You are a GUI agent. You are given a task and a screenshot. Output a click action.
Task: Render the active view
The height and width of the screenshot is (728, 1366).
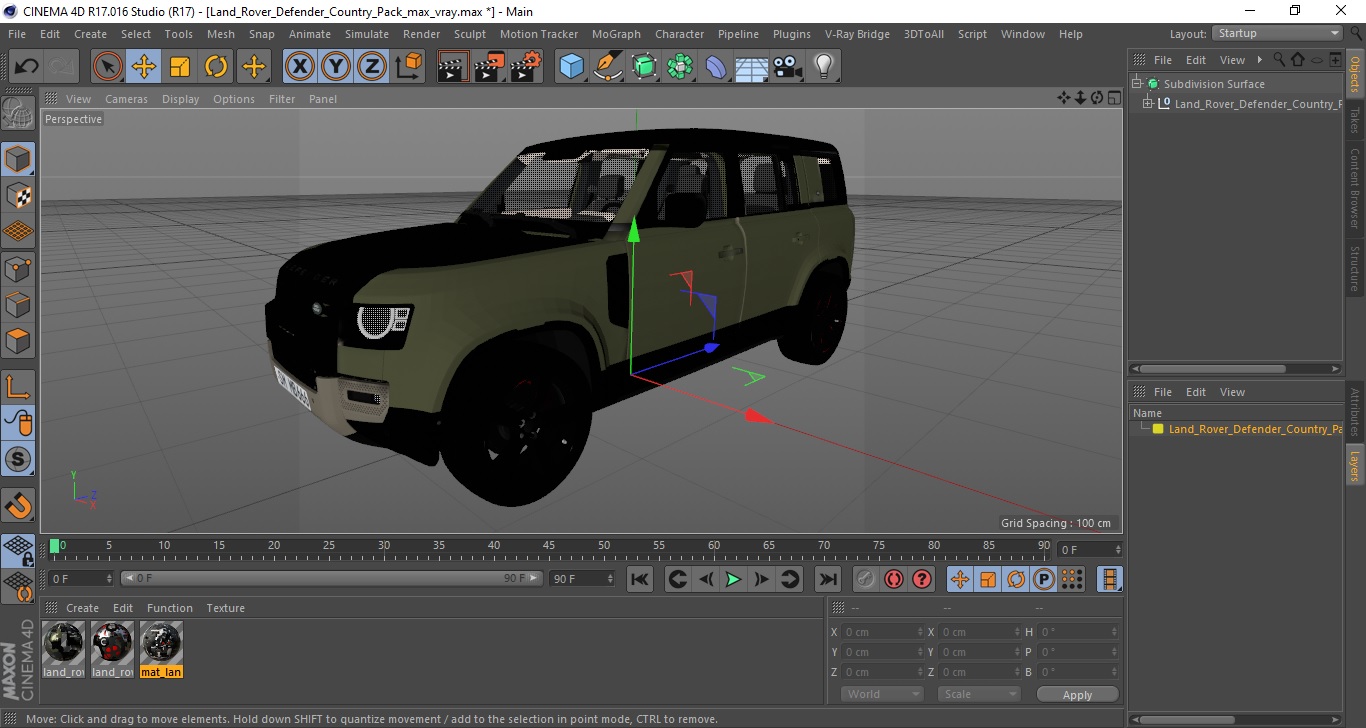[454, 67]
